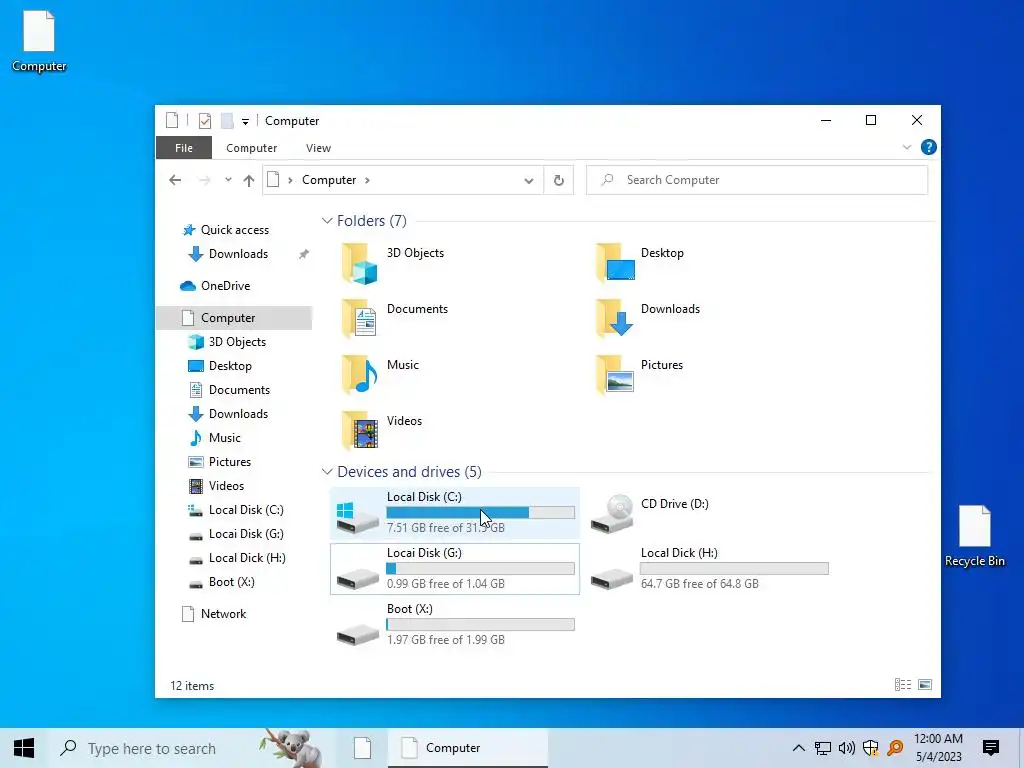Select OneDrive in navigation pane
Screen dimensions: 1024x768
point(225,286)
